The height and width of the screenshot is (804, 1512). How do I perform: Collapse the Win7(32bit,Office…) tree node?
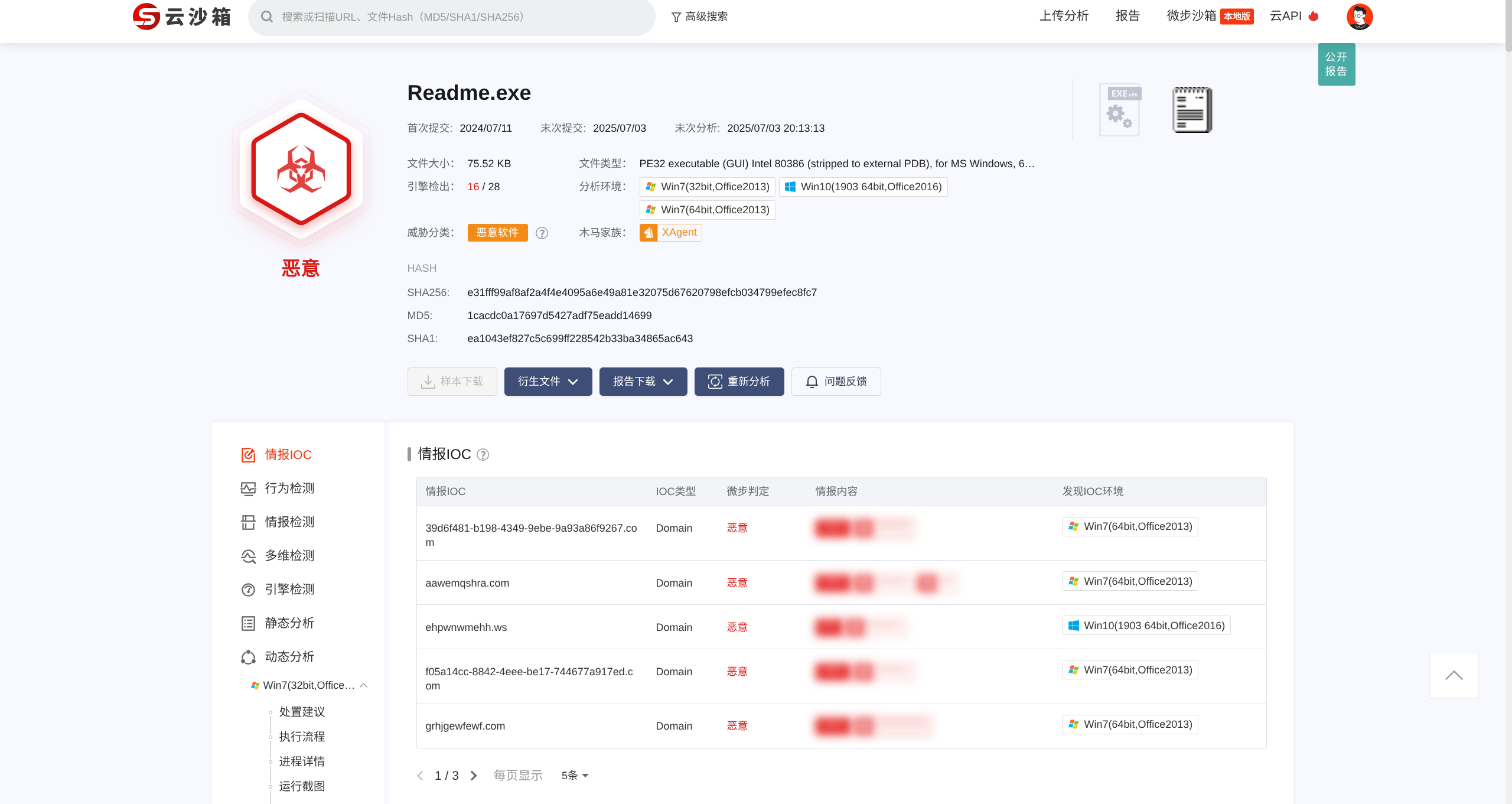(x=364, y=685)
